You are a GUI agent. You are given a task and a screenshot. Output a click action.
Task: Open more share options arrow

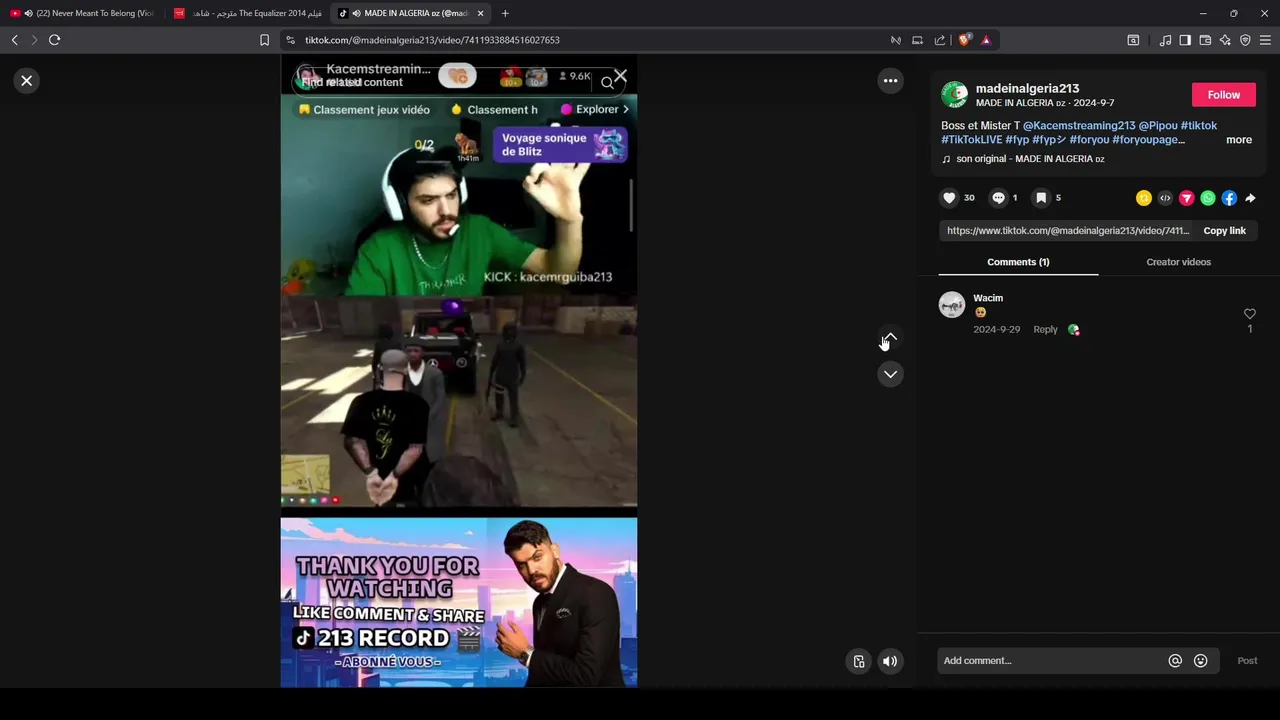[x=1250, y=198]
